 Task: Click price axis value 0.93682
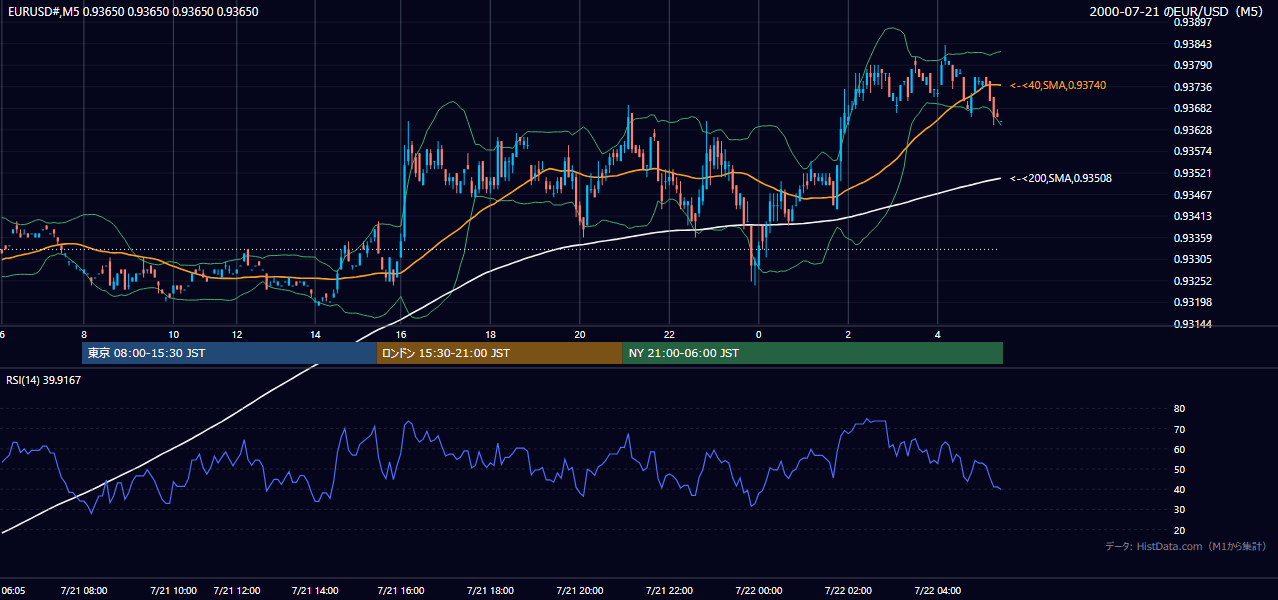coord(1193,109)
